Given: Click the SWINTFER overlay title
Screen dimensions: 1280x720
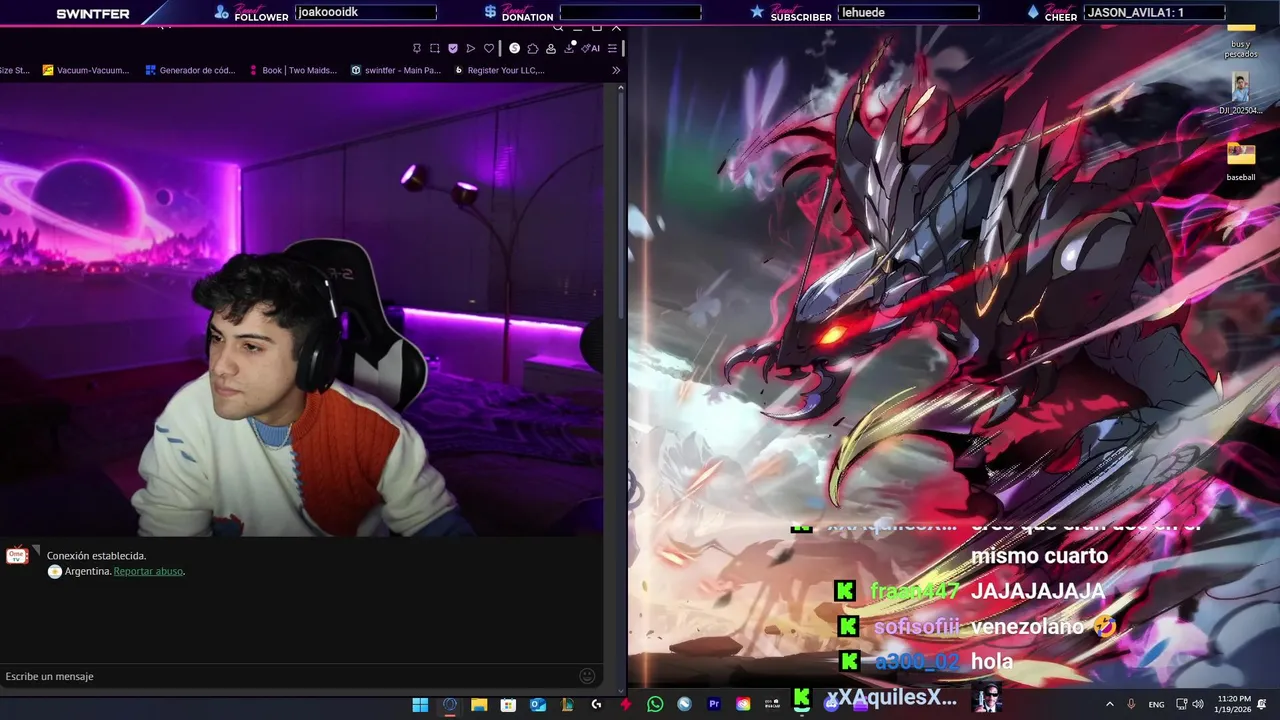Looking at the screenshot, I should (93, 14).
